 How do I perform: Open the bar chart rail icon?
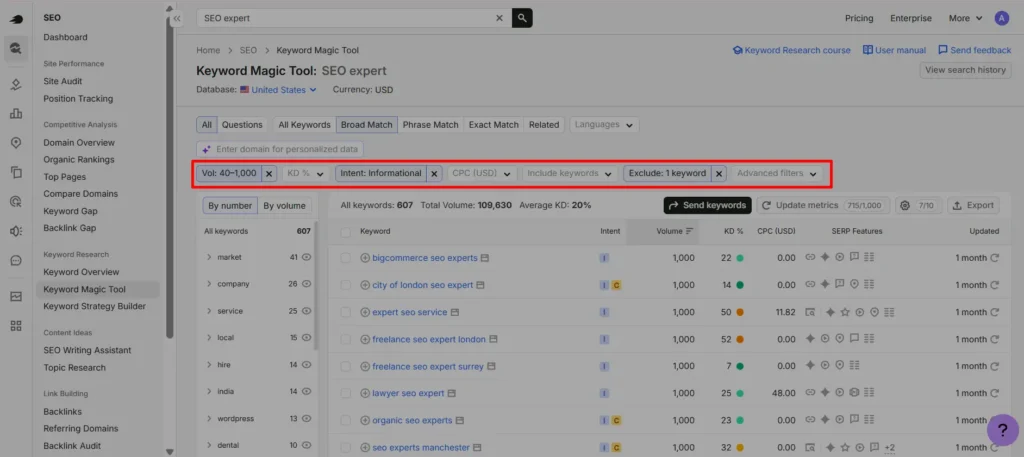pyautogui.click(x=16, y=114)
